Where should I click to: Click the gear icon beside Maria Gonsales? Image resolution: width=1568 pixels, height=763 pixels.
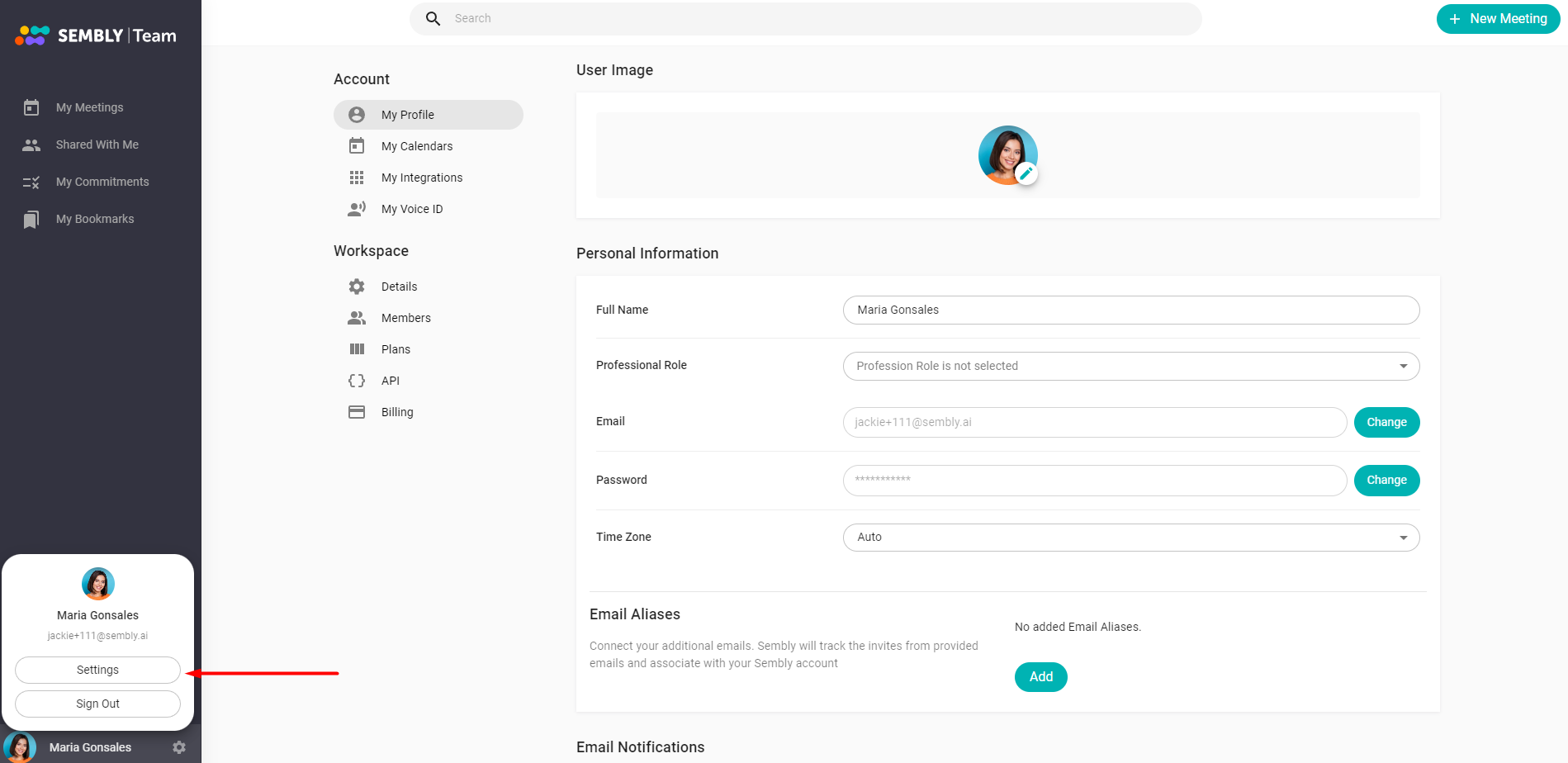[179, 747]
